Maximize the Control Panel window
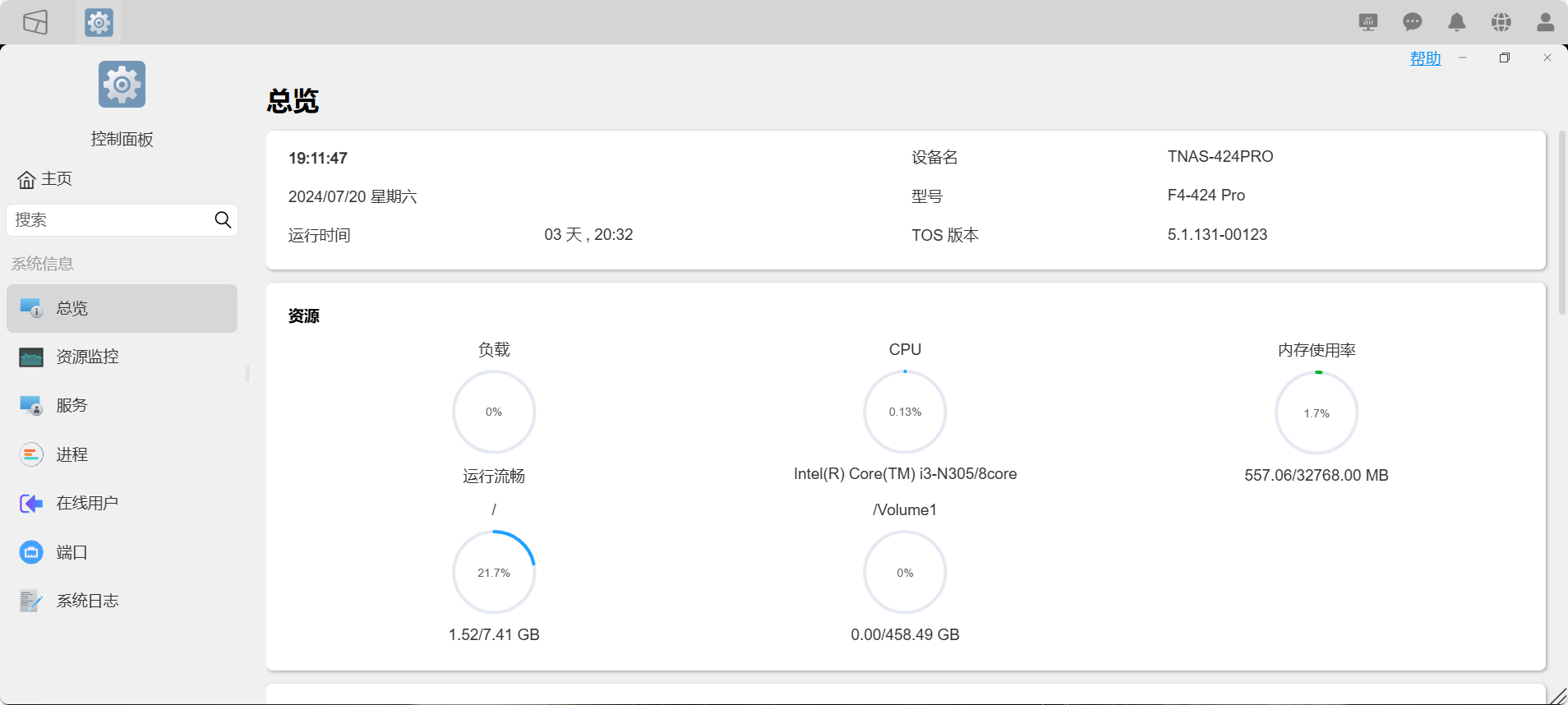 tap(1505, 58)
